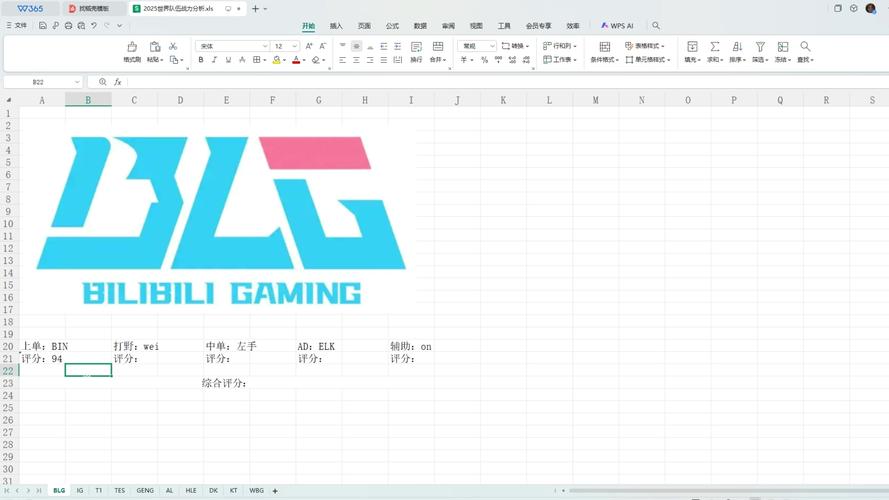889x500 pixels.
Task: Click the WPS AI button
Action: (617, 26)
